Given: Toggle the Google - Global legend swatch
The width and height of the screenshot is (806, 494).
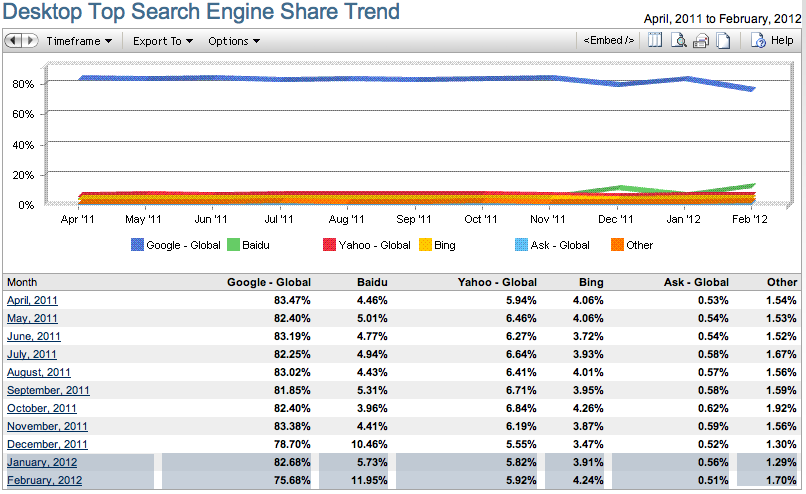Looking at the screenshot, I should coord(138,245).
